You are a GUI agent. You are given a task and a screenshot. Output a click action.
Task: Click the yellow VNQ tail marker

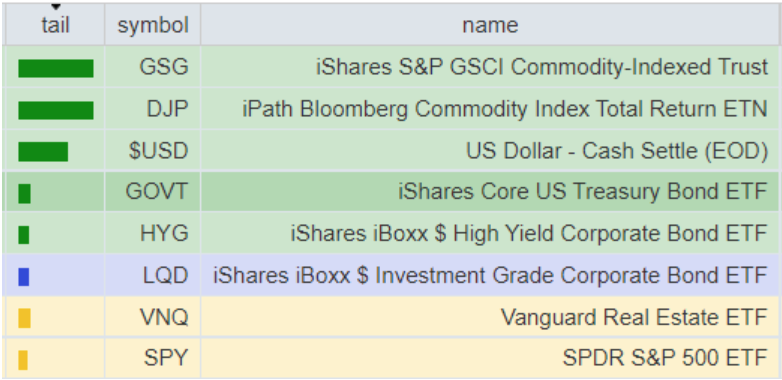[x=24, y=318]
